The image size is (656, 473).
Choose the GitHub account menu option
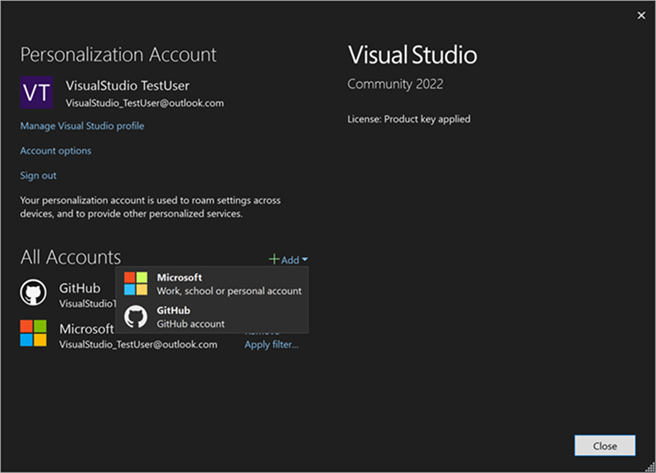click(x=190, y=317)
